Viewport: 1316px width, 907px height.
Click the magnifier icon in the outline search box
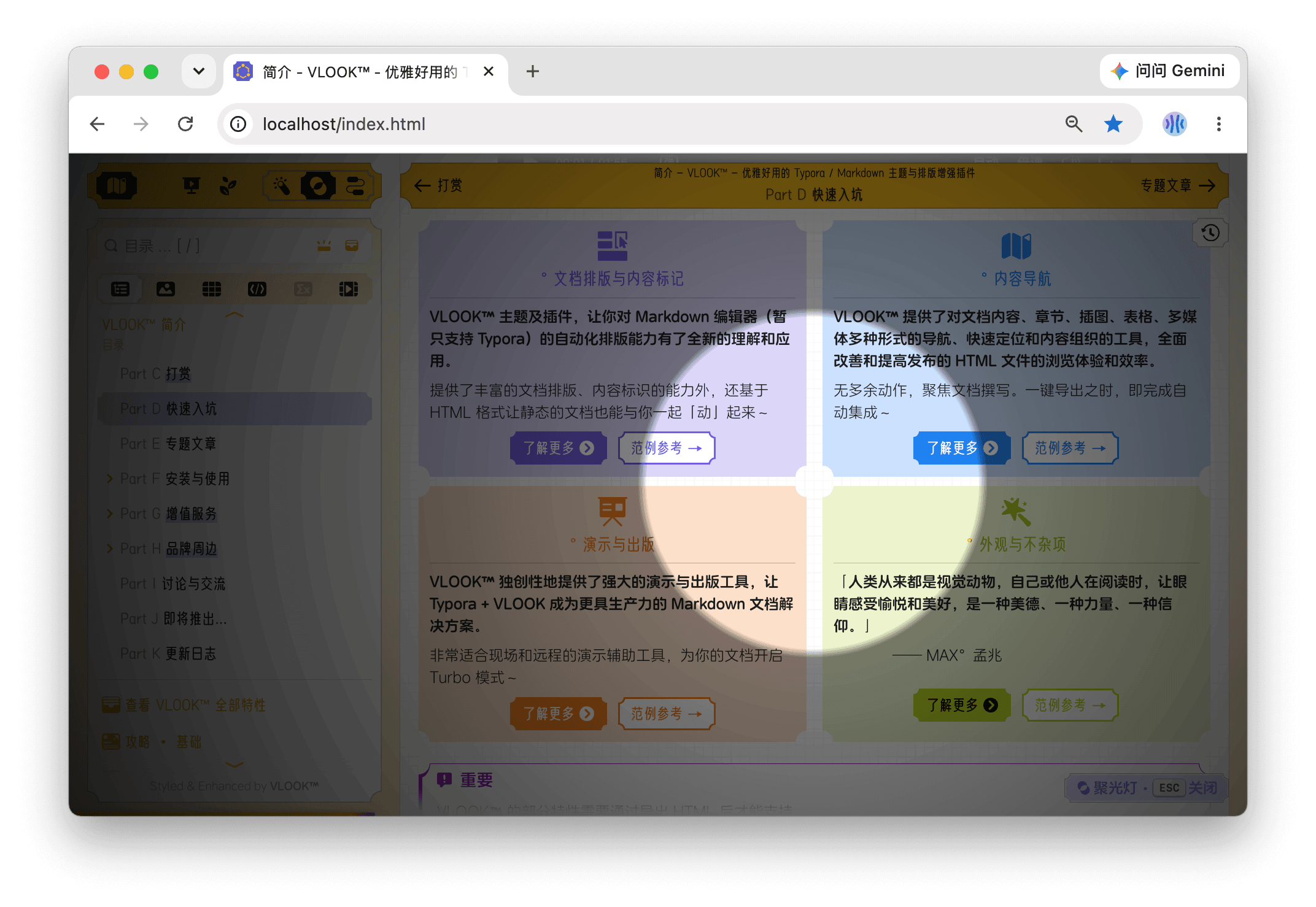pos(111,246)
